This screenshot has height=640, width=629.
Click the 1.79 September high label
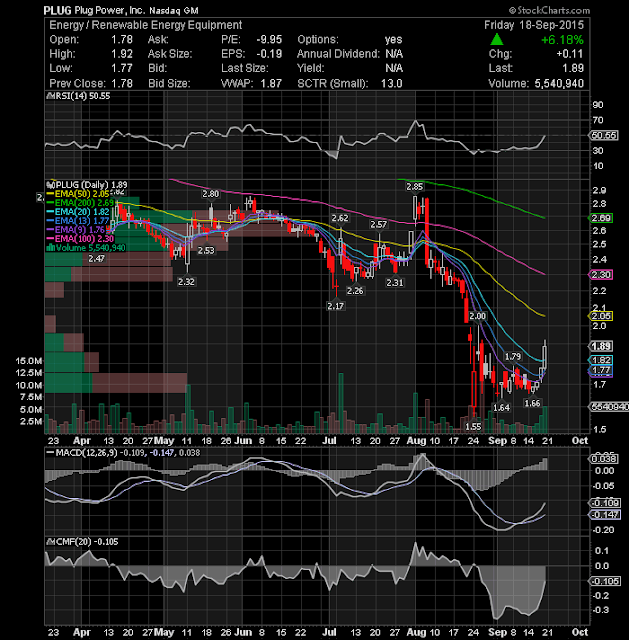(513, 356)
